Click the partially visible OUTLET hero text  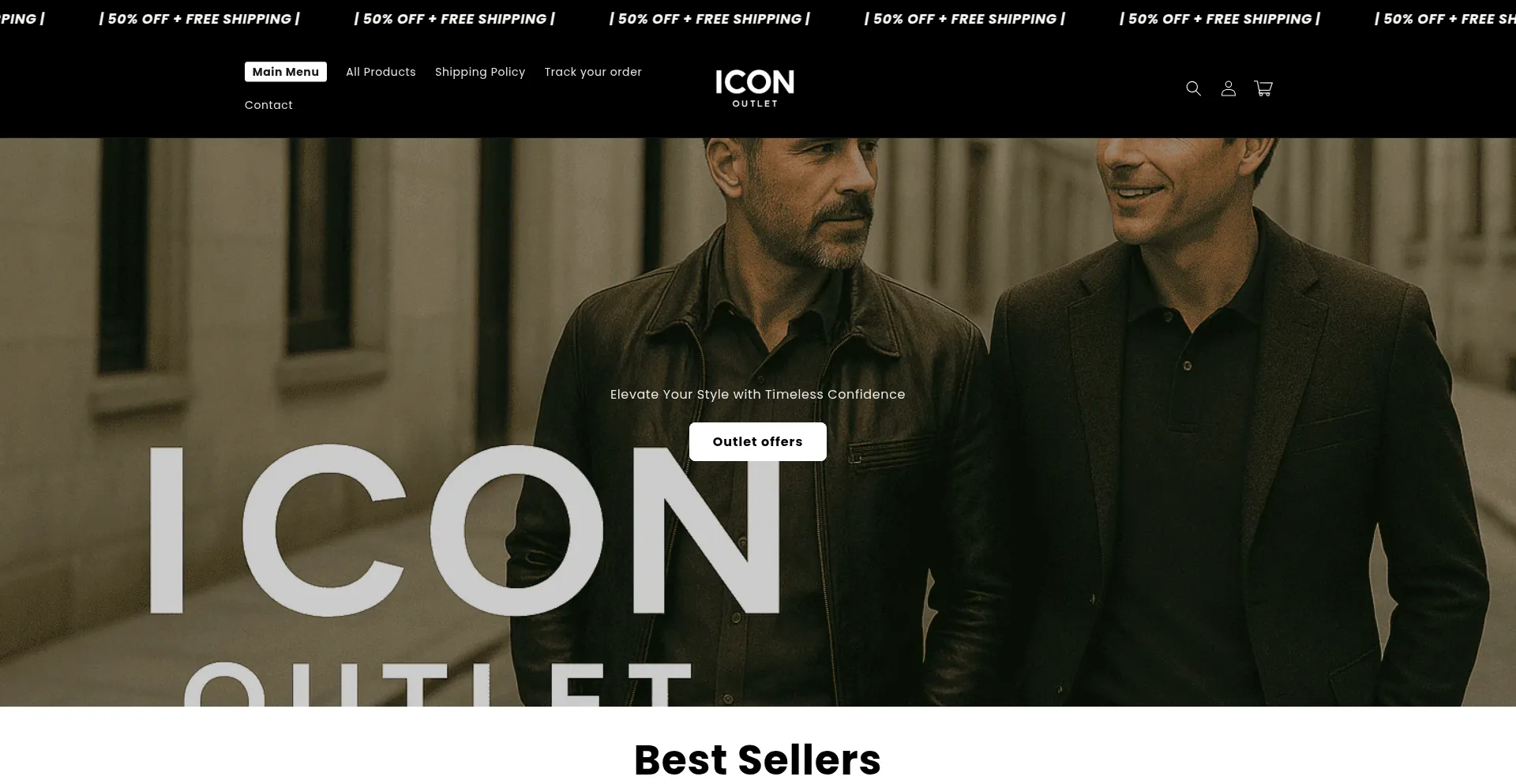pos(437,684)
